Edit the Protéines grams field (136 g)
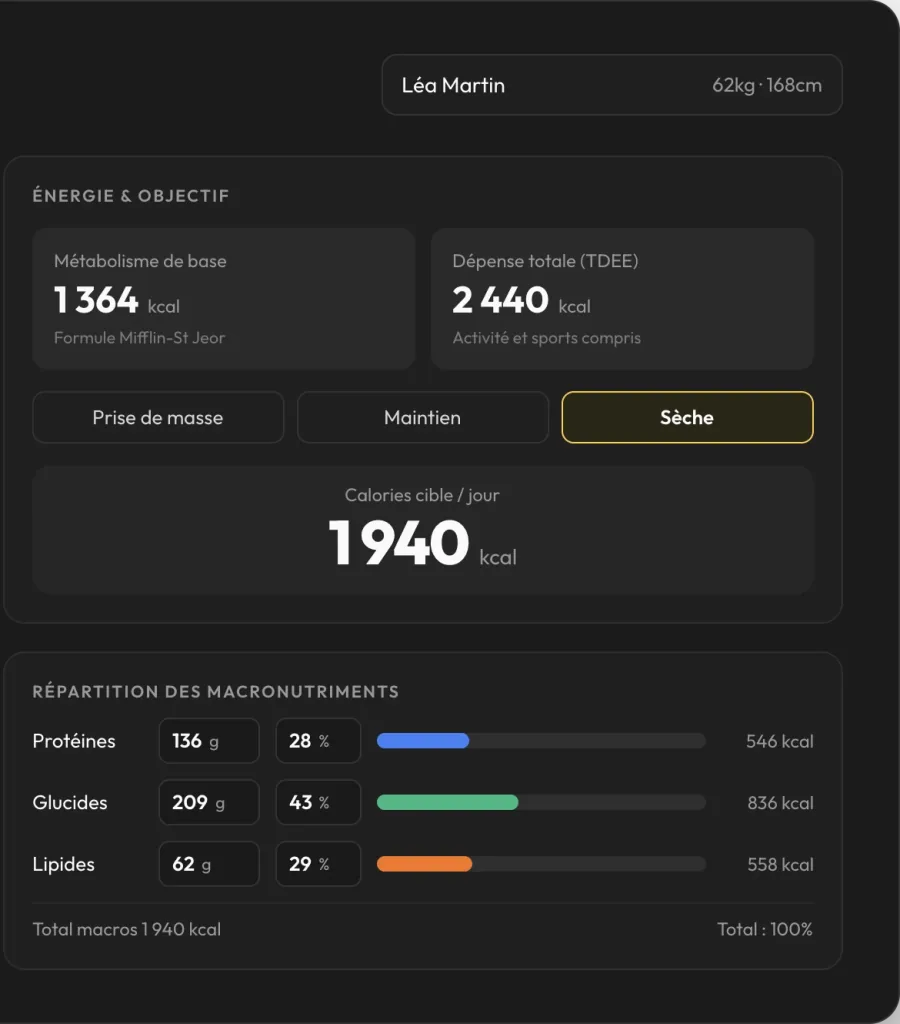 209,741
